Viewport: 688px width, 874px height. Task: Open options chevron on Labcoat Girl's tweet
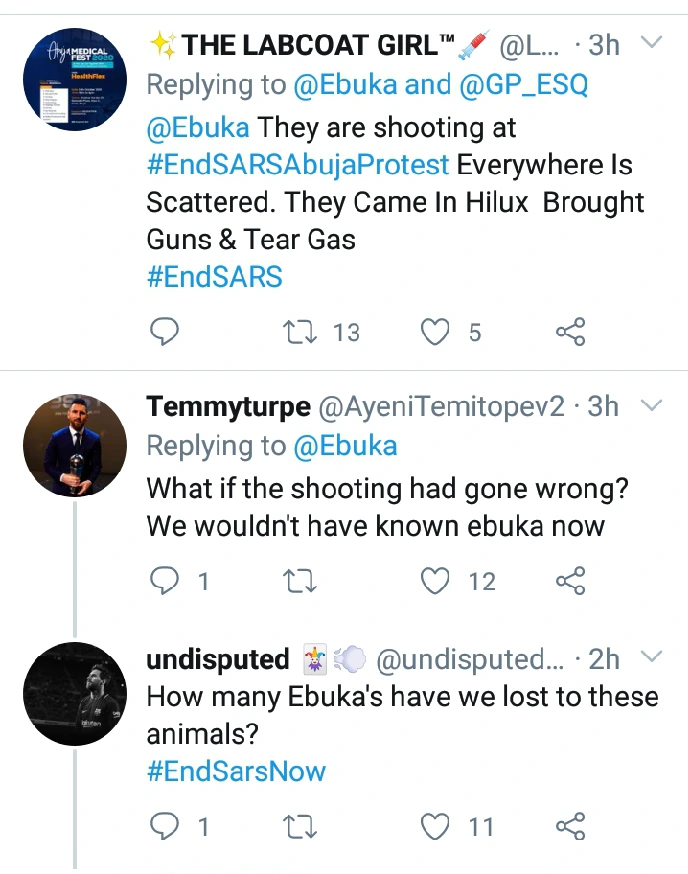pyautogui.click(x=651, y=43)
